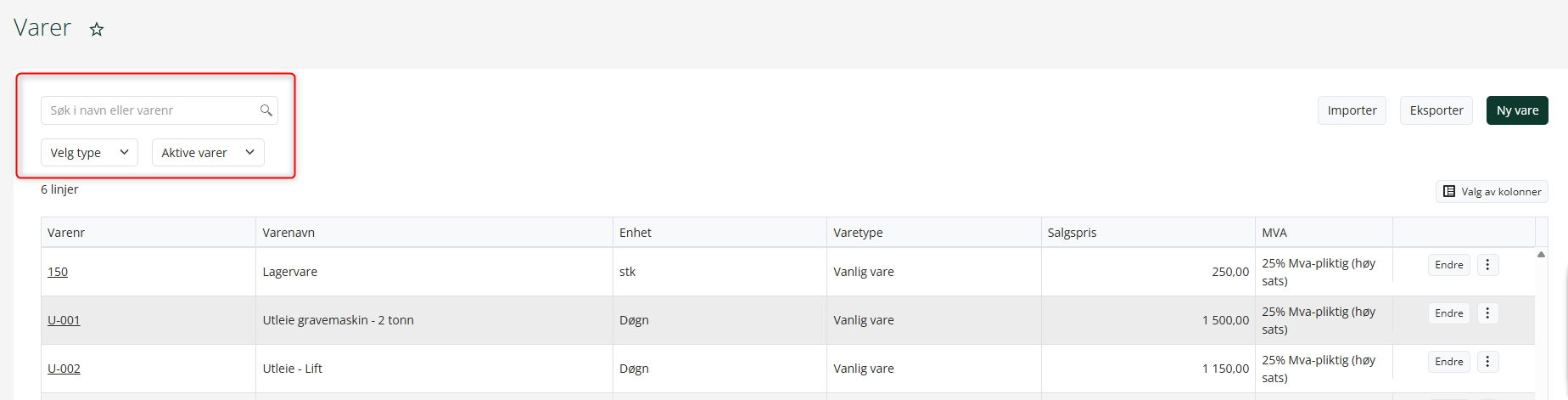Open item link U-002
Image resolution: width=1568 pixels, height=400 pixels.
64,369
